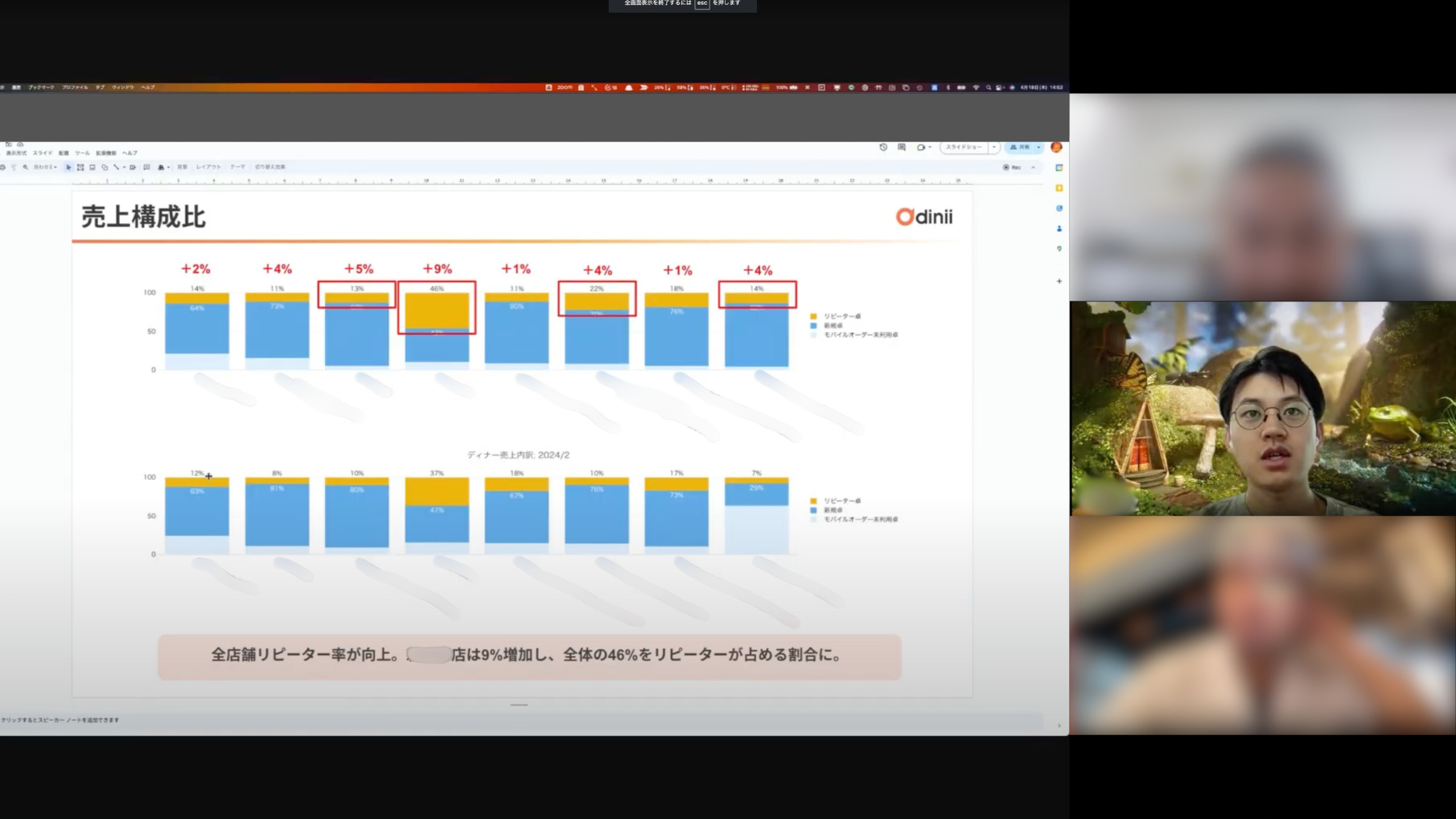Select the shape tool icon
1456x819 pixels.
tap(105, 167)
